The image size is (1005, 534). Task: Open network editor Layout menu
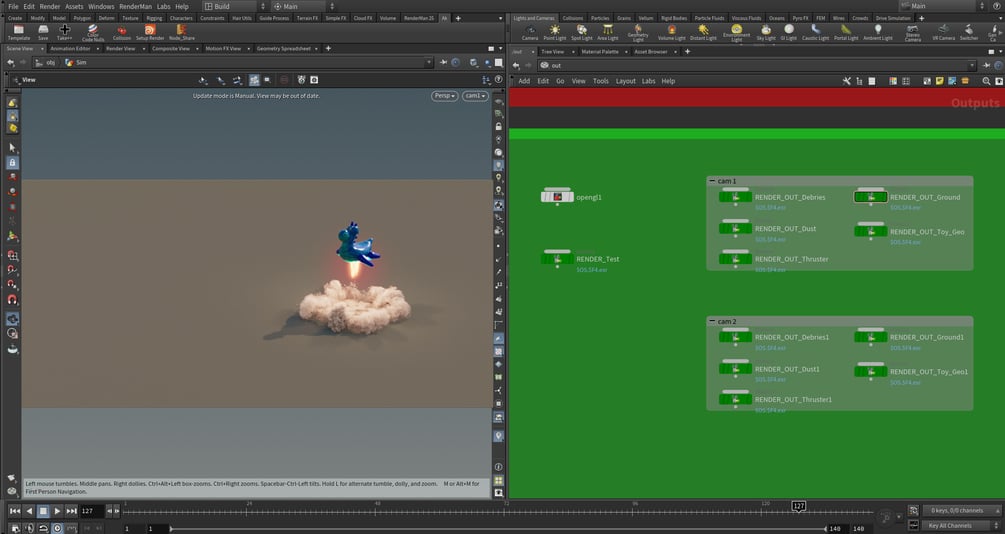click(626, 81)
